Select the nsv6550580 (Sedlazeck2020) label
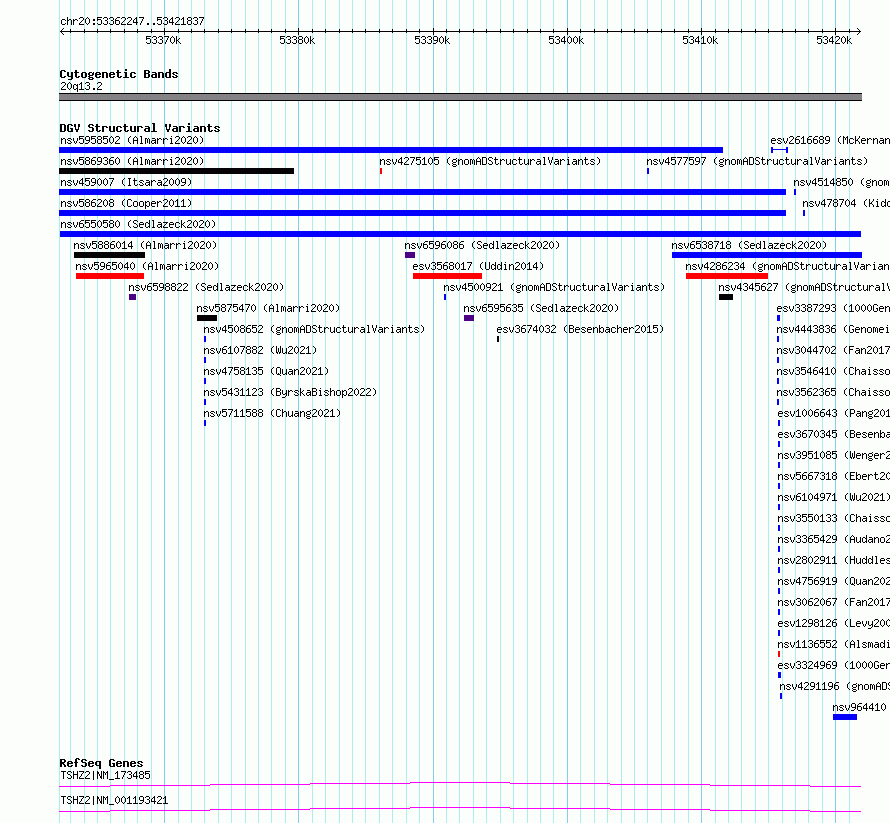 [138, 224]
